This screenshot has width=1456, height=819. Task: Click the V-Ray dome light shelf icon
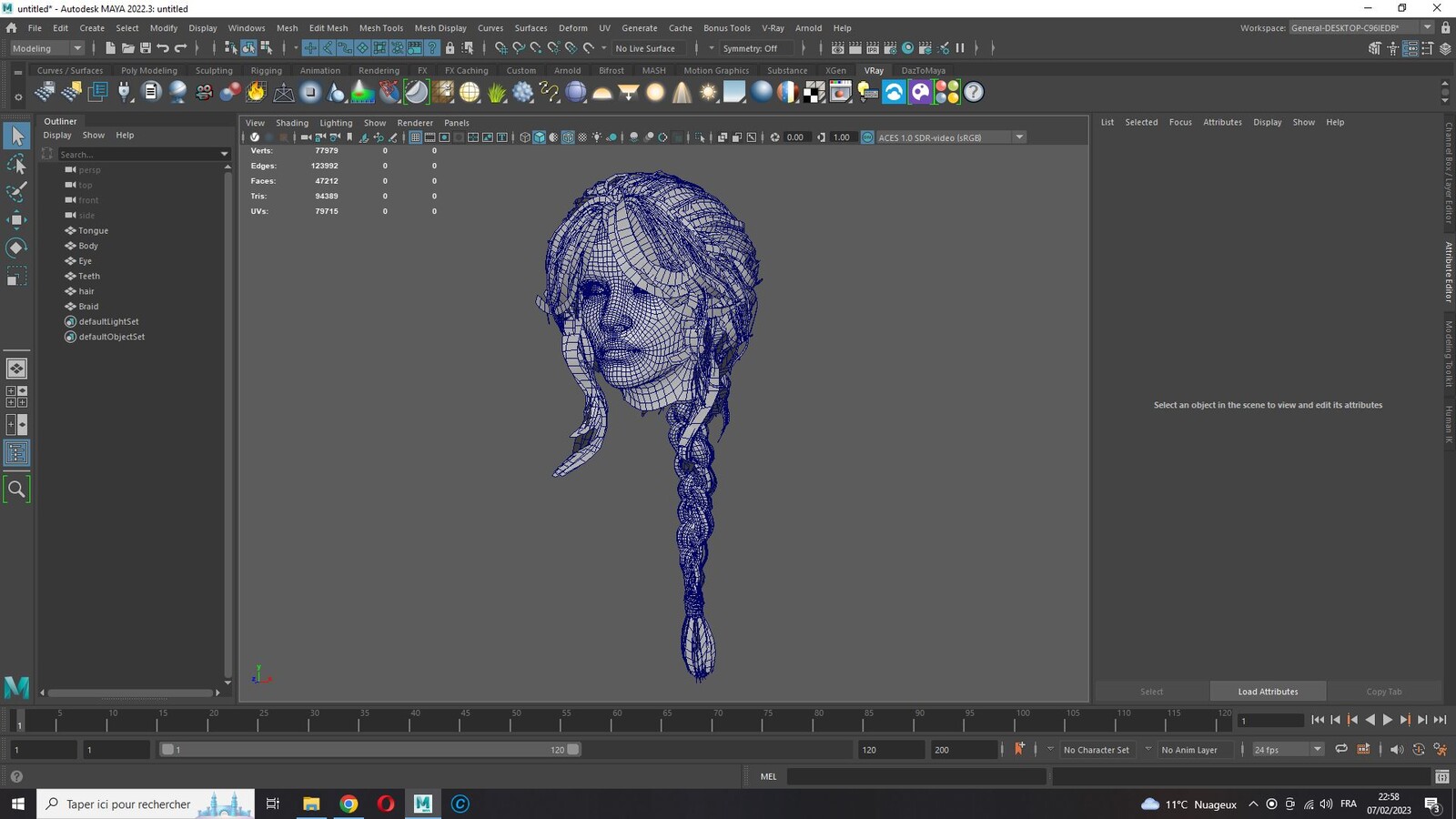tap(602, 92)
